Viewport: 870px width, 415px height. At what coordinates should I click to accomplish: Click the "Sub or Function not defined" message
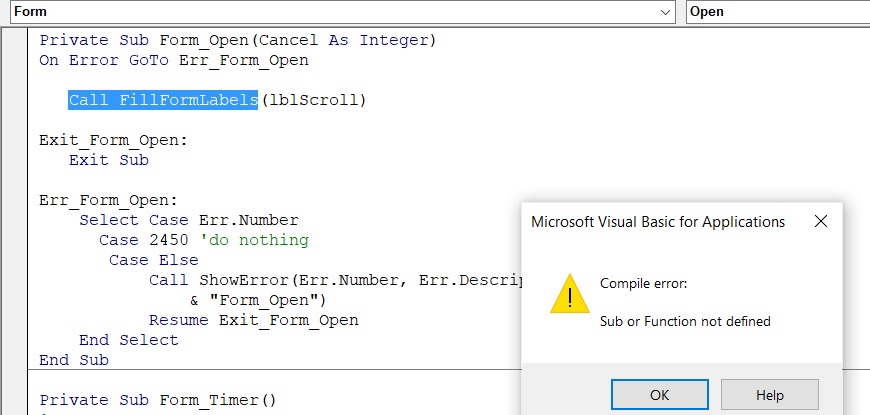pyautogui.click(x=685, y=321)
